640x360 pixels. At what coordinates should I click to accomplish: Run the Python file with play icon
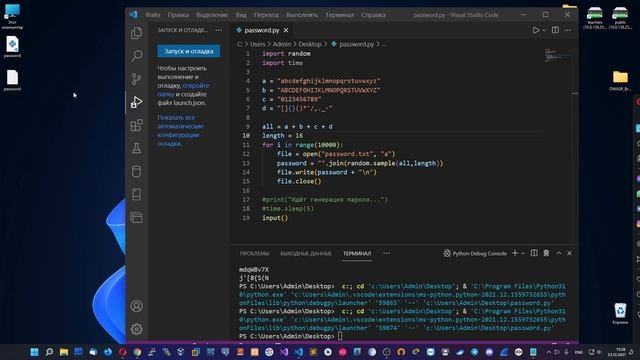[x=536, y=30]
